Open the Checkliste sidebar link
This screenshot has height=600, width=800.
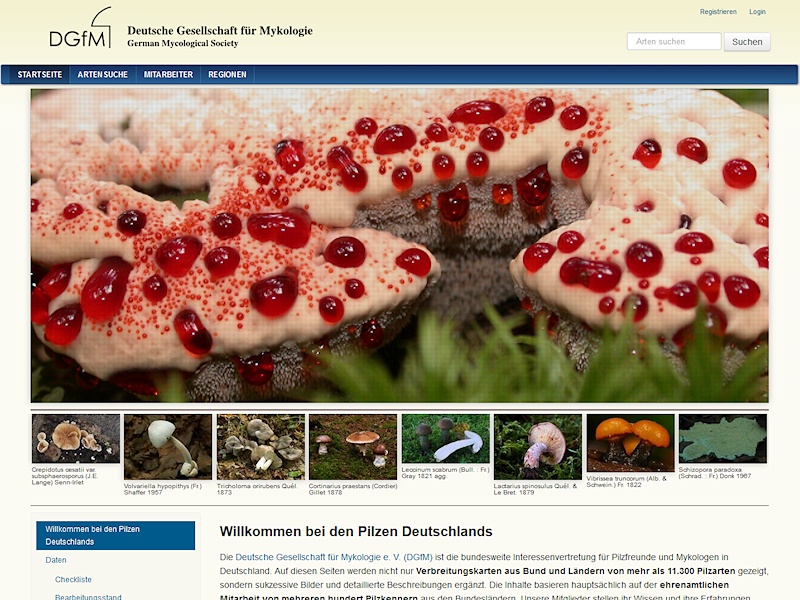tap(73, 579)
